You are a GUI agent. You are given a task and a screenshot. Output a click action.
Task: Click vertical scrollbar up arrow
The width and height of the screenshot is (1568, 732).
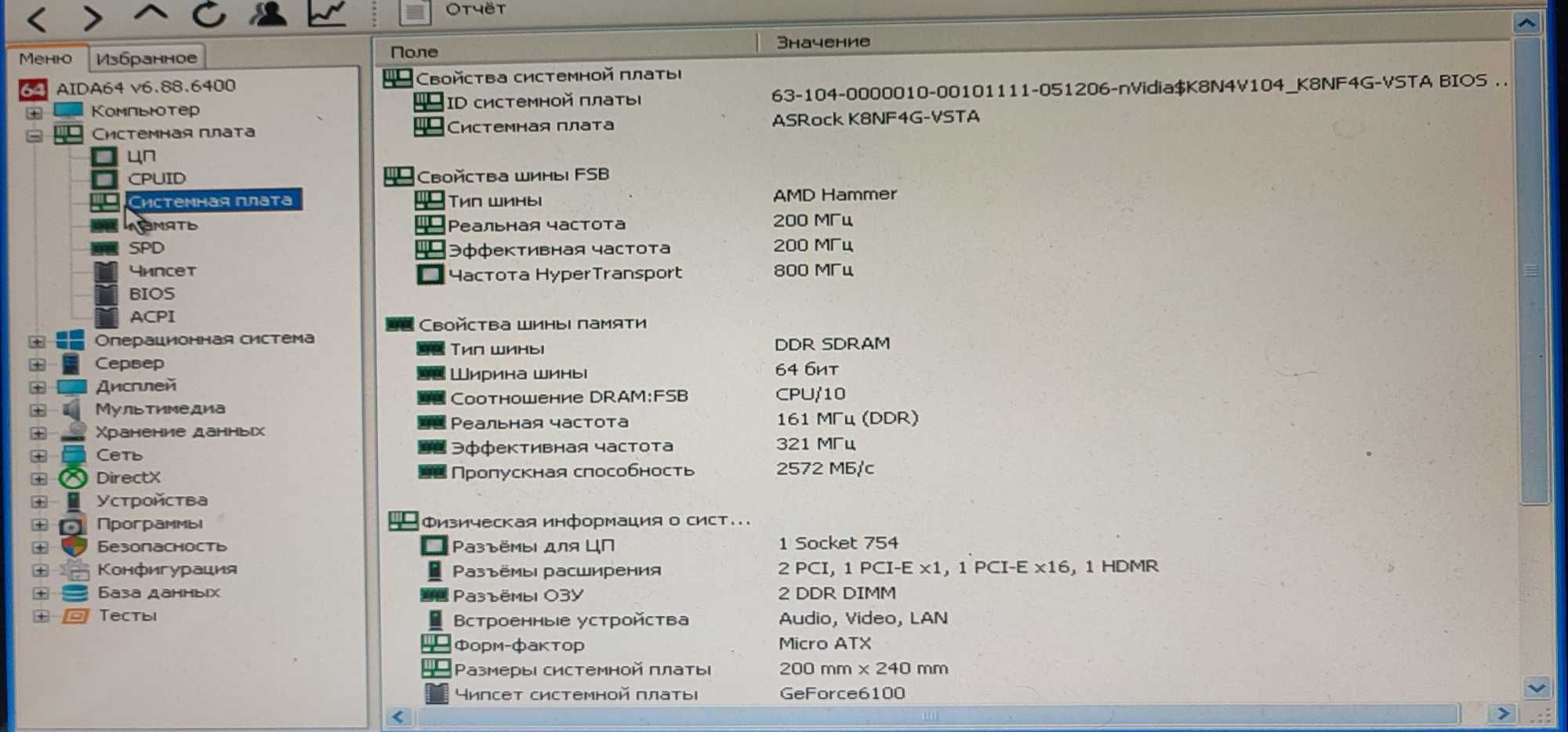[x=1526, y=24]
